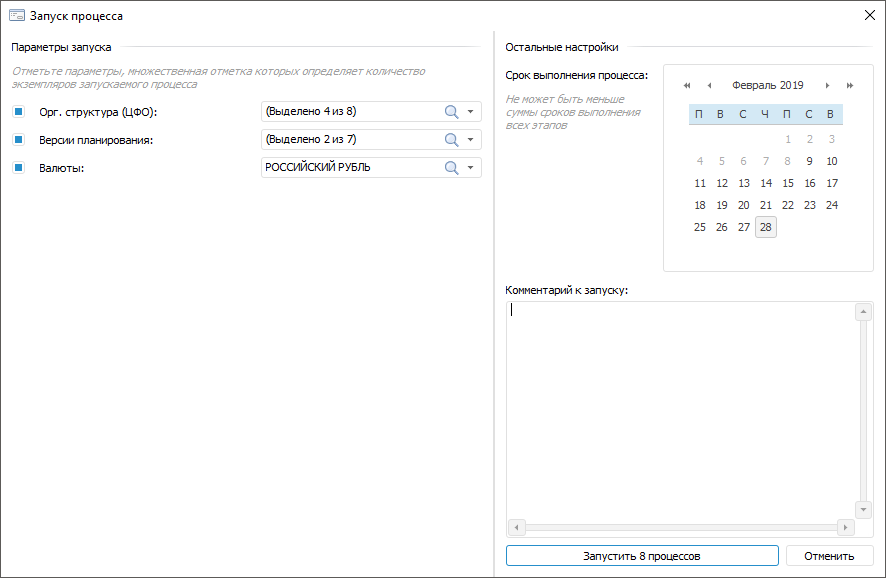886x578 pixels.
Task: Select February 24 in calendar
Action: click(832, 206)
